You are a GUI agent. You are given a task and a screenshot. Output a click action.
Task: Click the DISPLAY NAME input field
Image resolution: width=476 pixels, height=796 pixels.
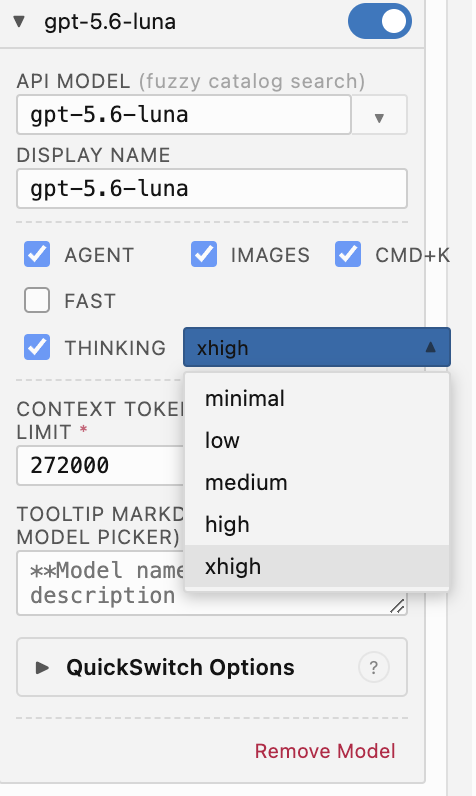pos(212,189)
